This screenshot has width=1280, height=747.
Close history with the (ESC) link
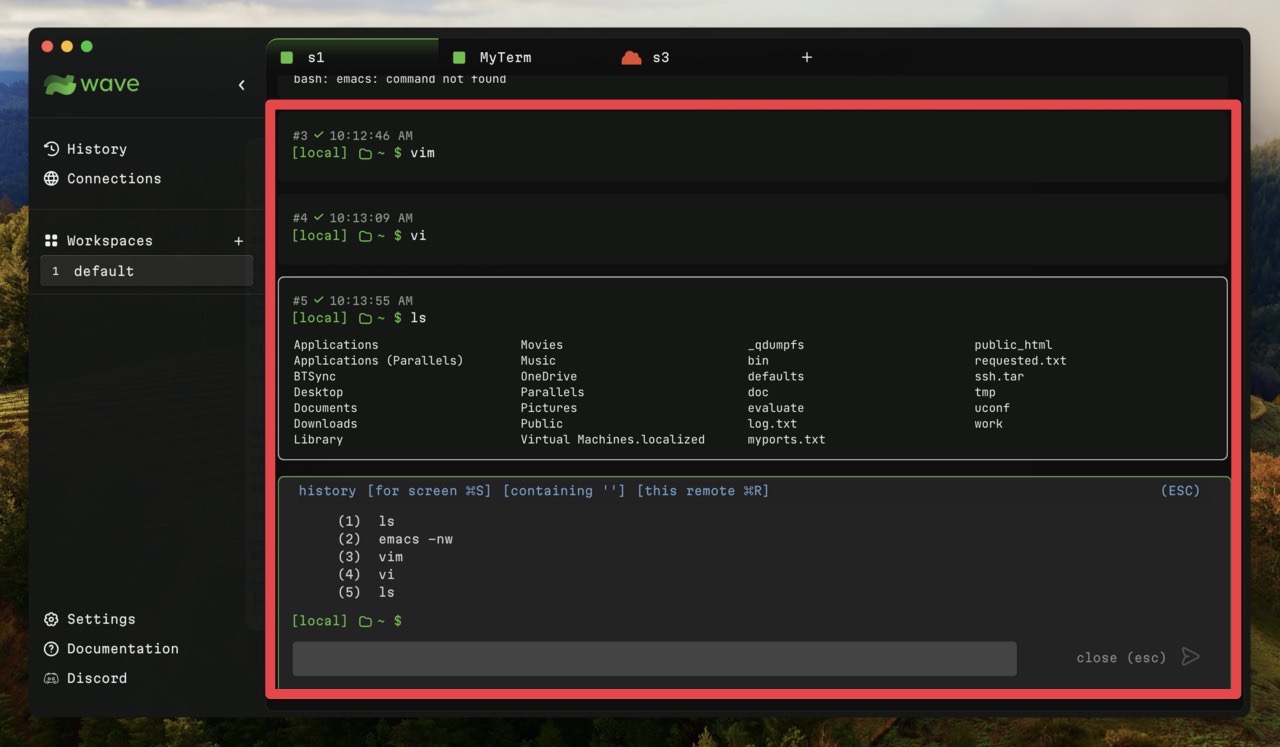click(x=1180, y=491)
